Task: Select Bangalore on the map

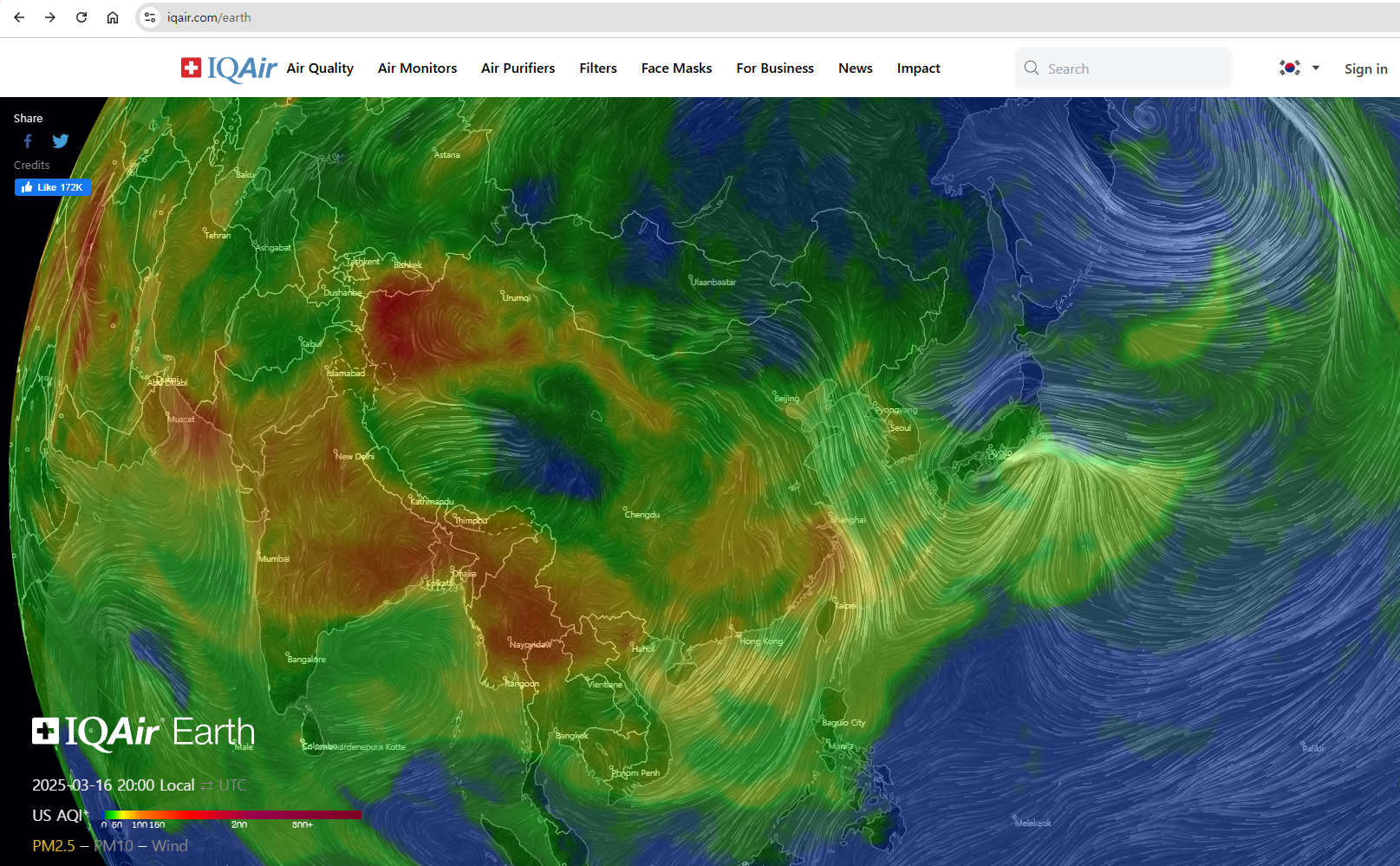Action: click(306, 659)
